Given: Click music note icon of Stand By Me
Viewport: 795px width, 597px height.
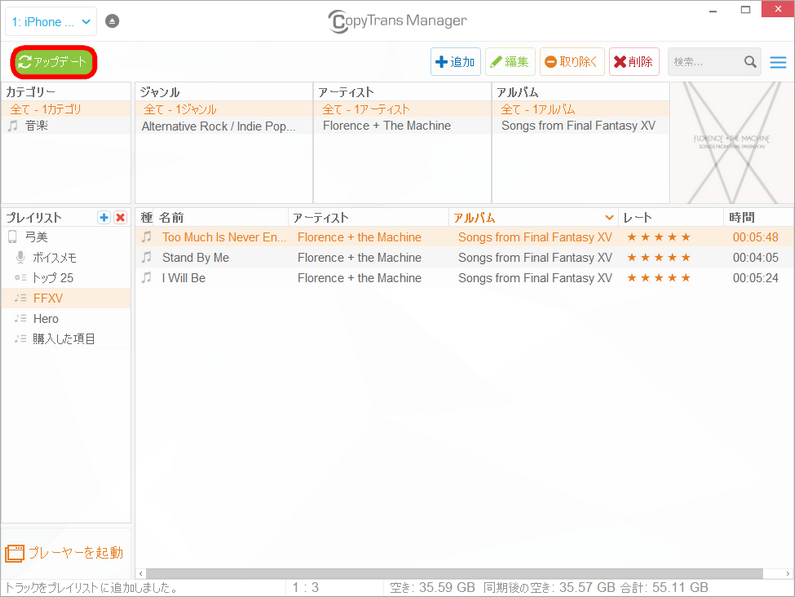Looking at the screenshot, I should (147, 258).
